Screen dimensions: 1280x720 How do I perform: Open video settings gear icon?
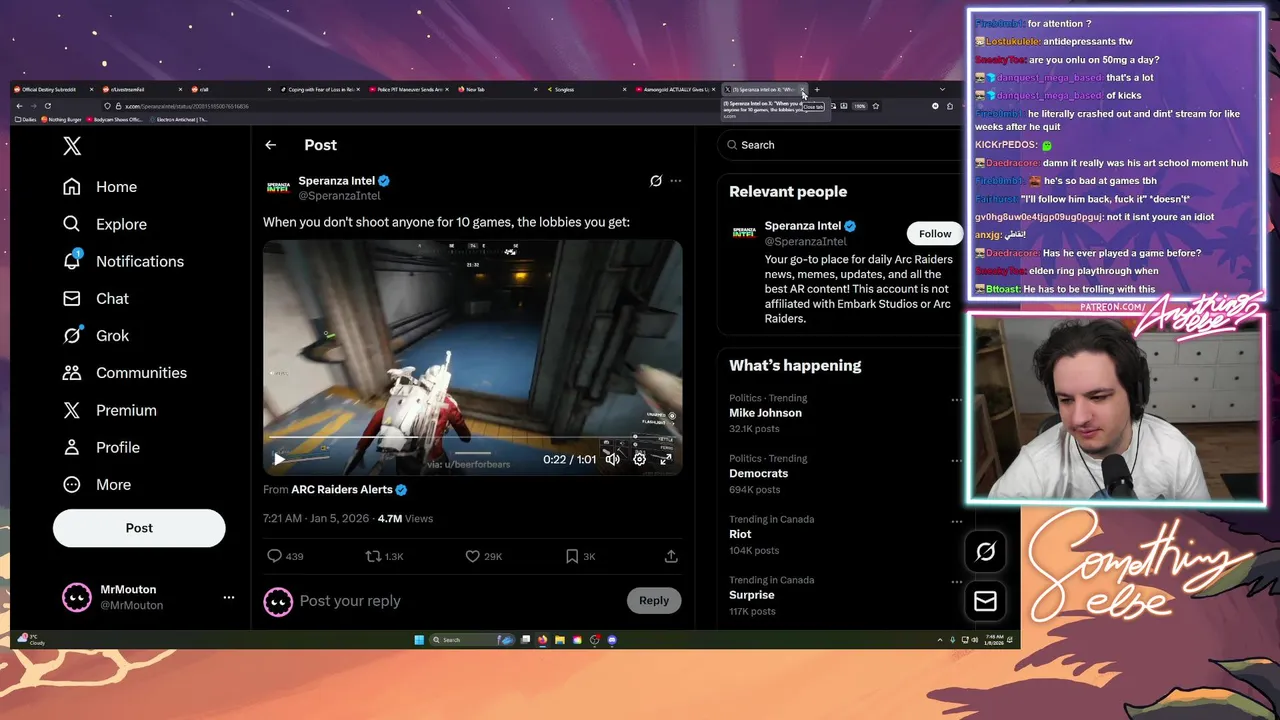[639, 459]
